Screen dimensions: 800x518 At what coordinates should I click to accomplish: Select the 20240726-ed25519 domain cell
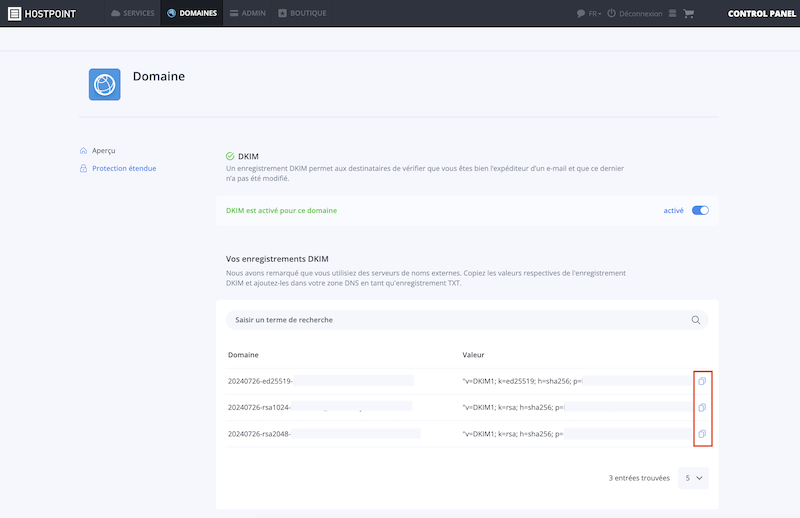pos(320,381)
